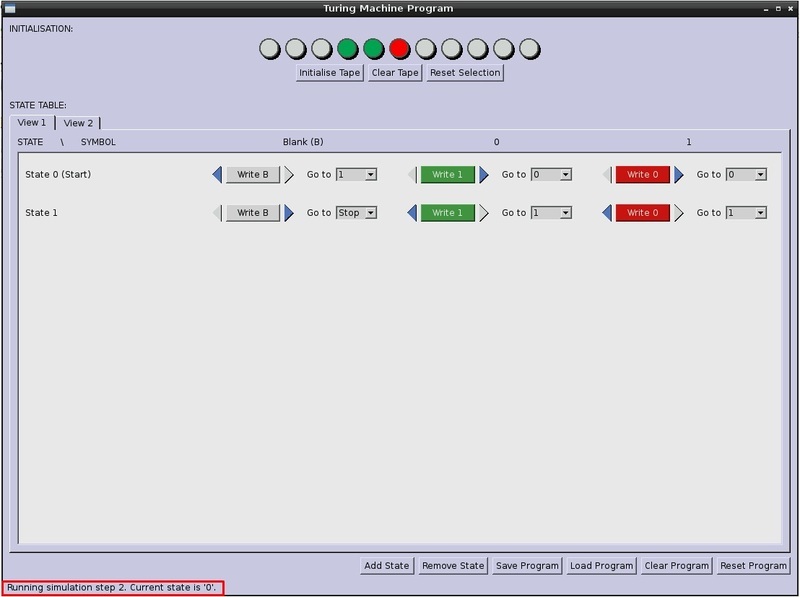Image resolution: width=800 pixels, height=597 pixels.
Task: Click left-move arrow for State 1 Blank
Action: [217, 213]
